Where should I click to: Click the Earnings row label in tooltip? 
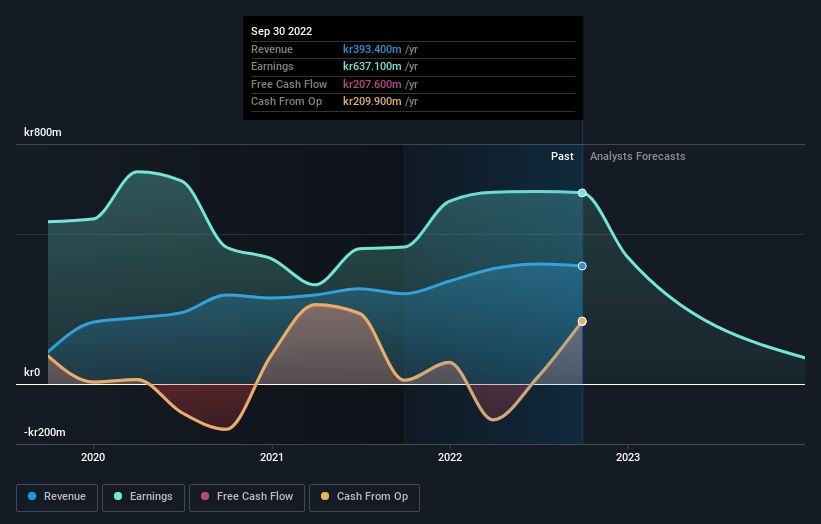[272, 66]
